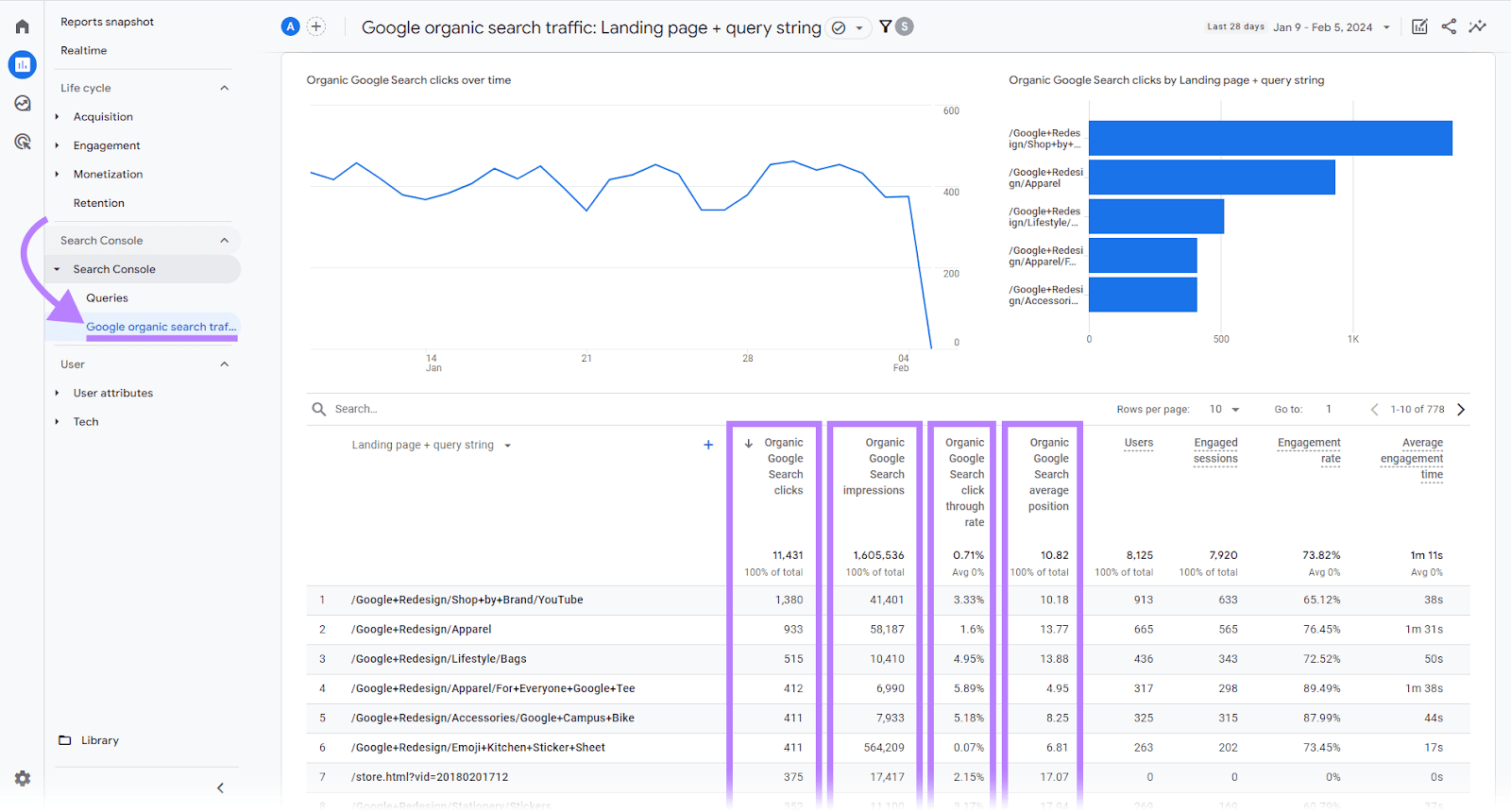Expand the Acquisition topic
The image size is (1511, 812).
click(57, 117)
